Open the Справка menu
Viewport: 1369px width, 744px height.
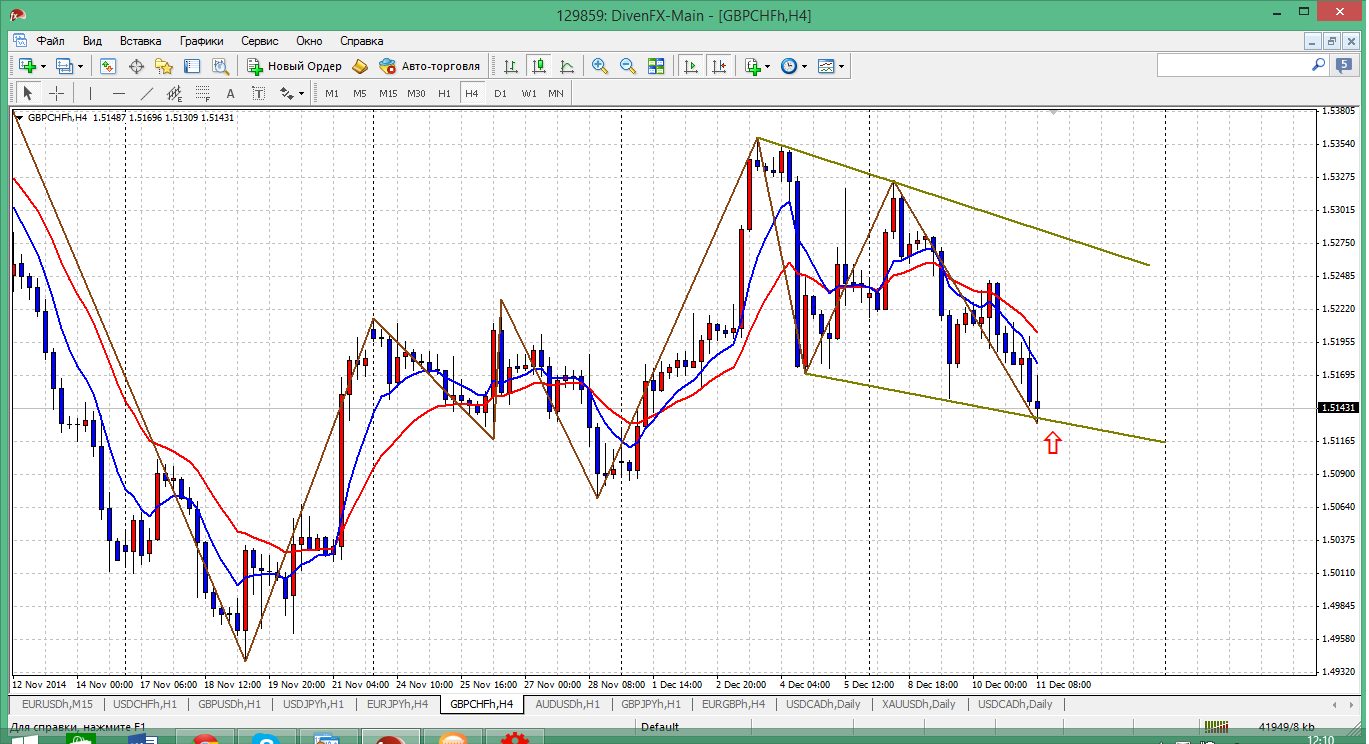(362, 41)
